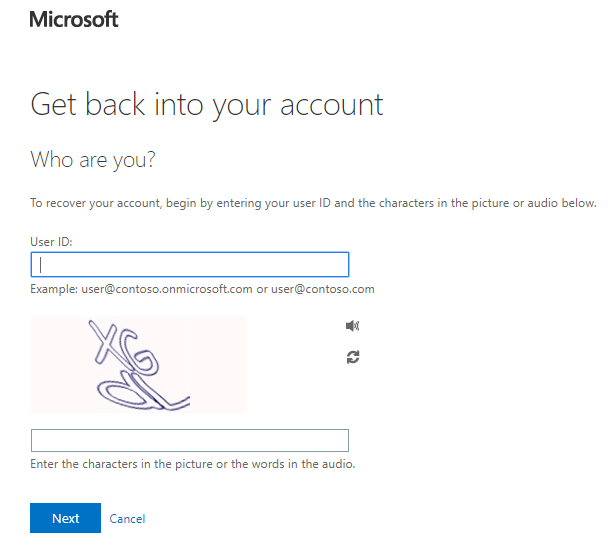Screen dimensions: 608x547
Task: Click the 'Get back into your account' heading
Action: [207, 105]
